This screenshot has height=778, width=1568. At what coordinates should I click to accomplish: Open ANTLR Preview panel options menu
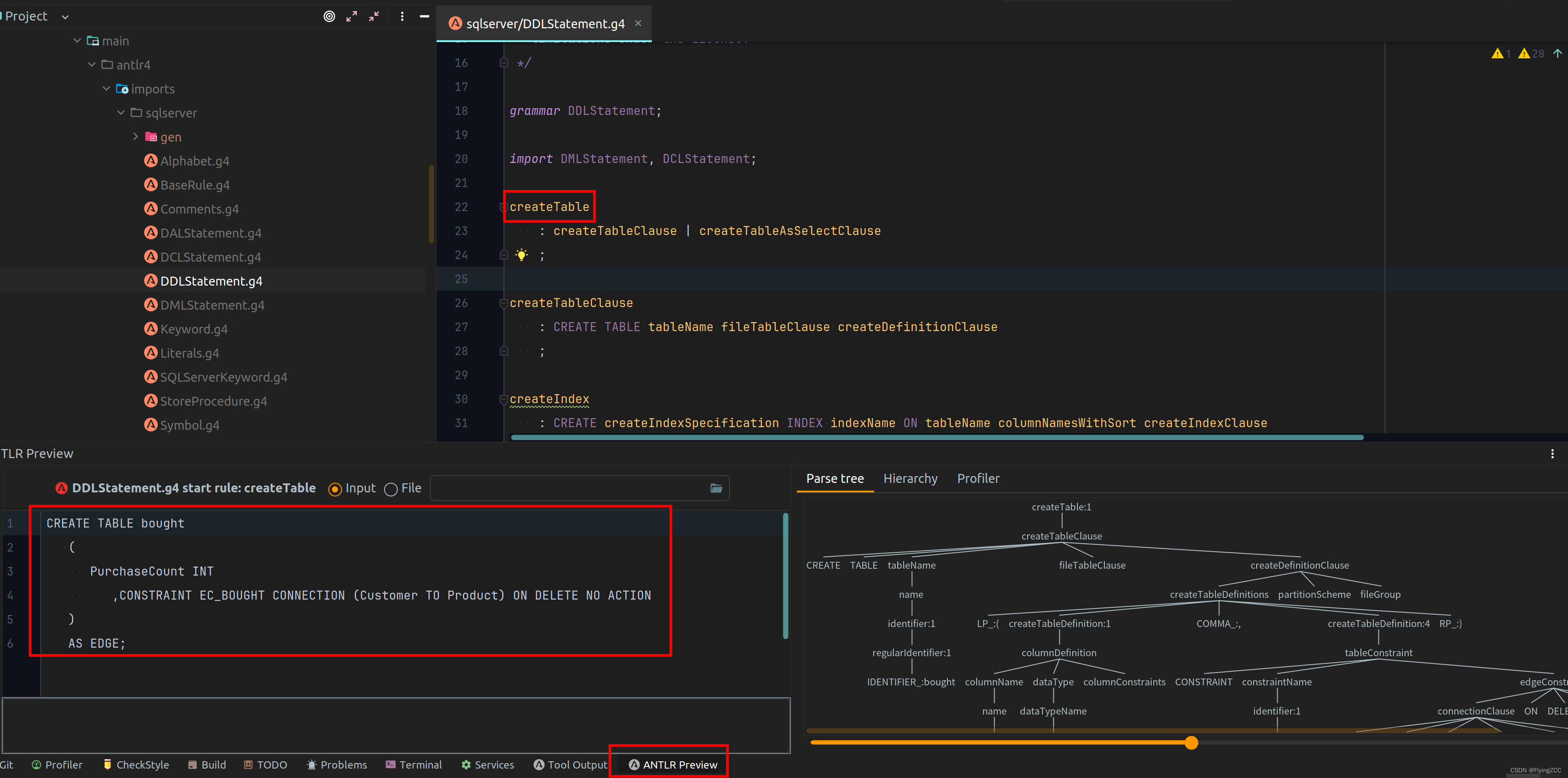click(1552, 453)
